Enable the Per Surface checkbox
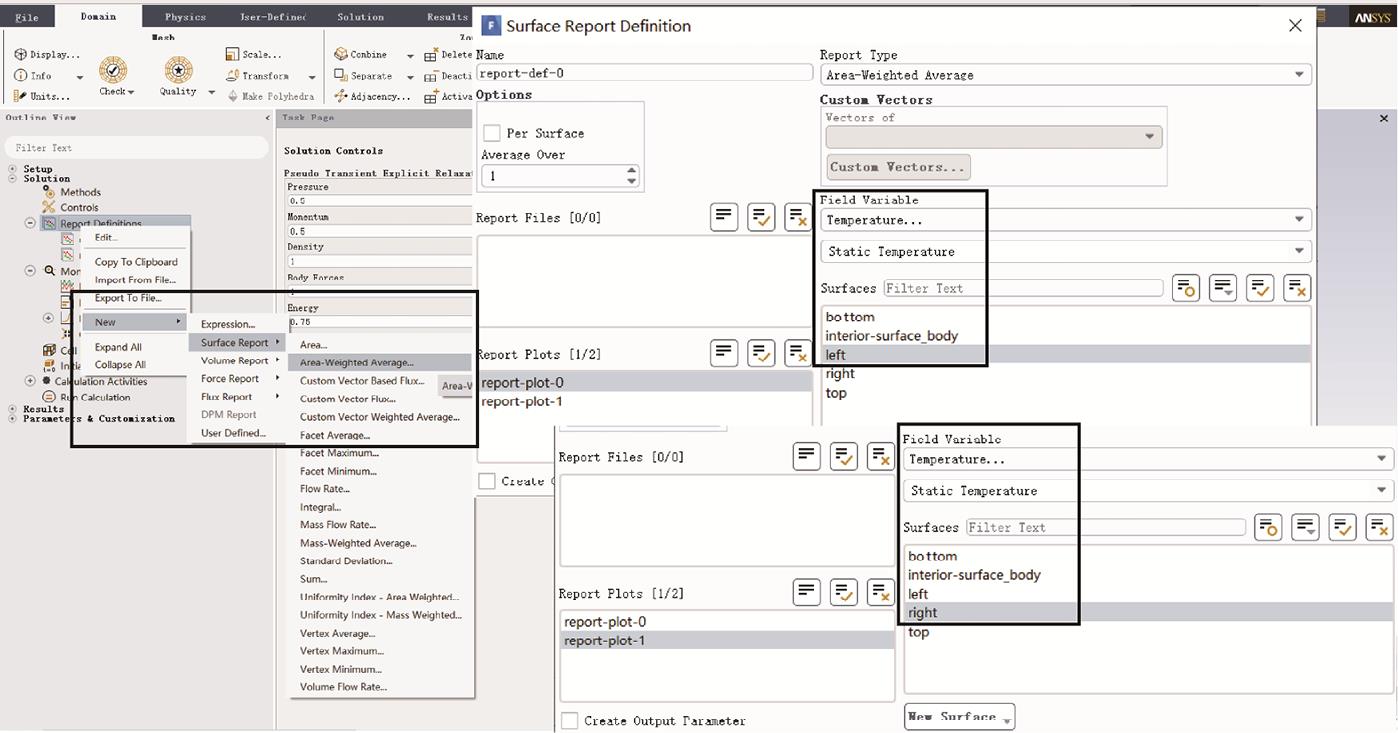 pyautogui.click(x=492, y=133)
